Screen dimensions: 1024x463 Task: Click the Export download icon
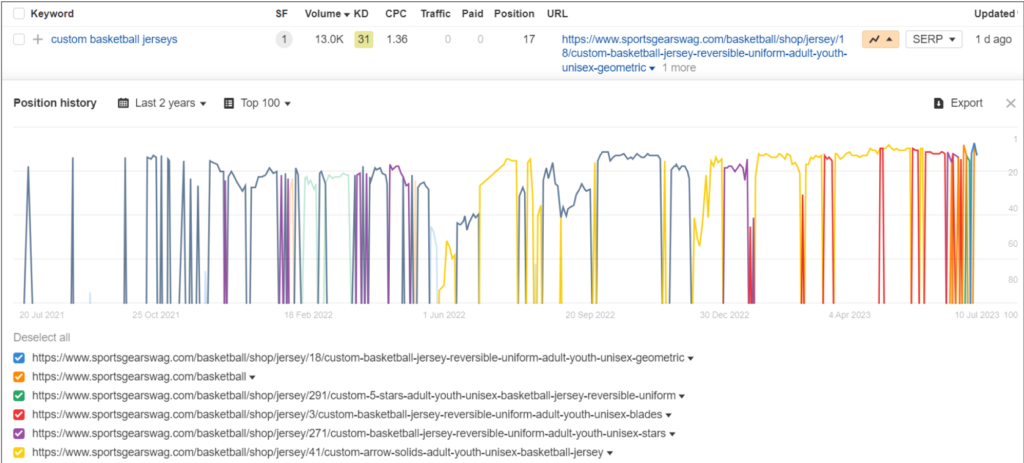(x=938, y=103)
